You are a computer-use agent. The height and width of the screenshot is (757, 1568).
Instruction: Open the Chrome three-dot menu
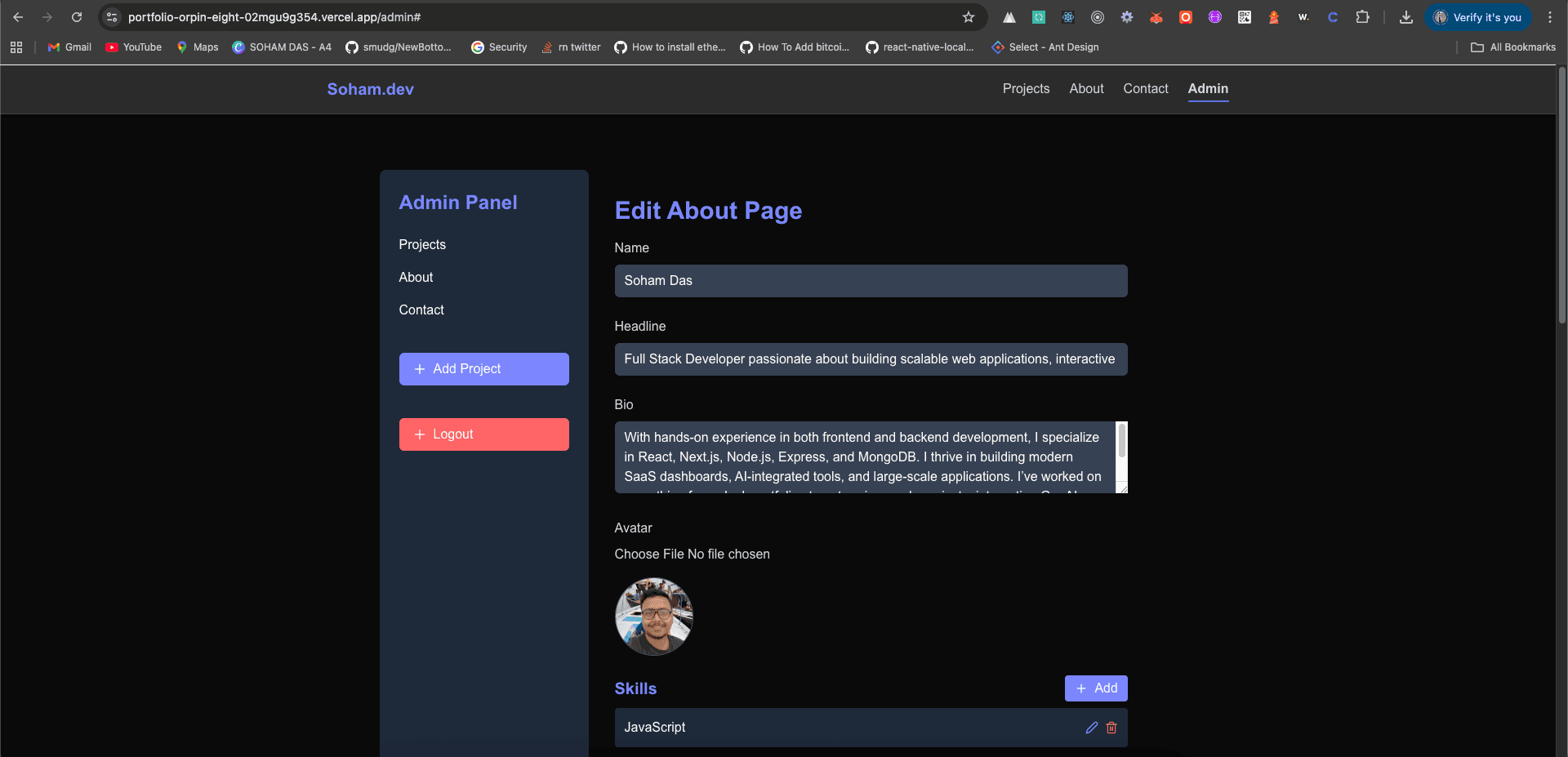coord(1550,17)
